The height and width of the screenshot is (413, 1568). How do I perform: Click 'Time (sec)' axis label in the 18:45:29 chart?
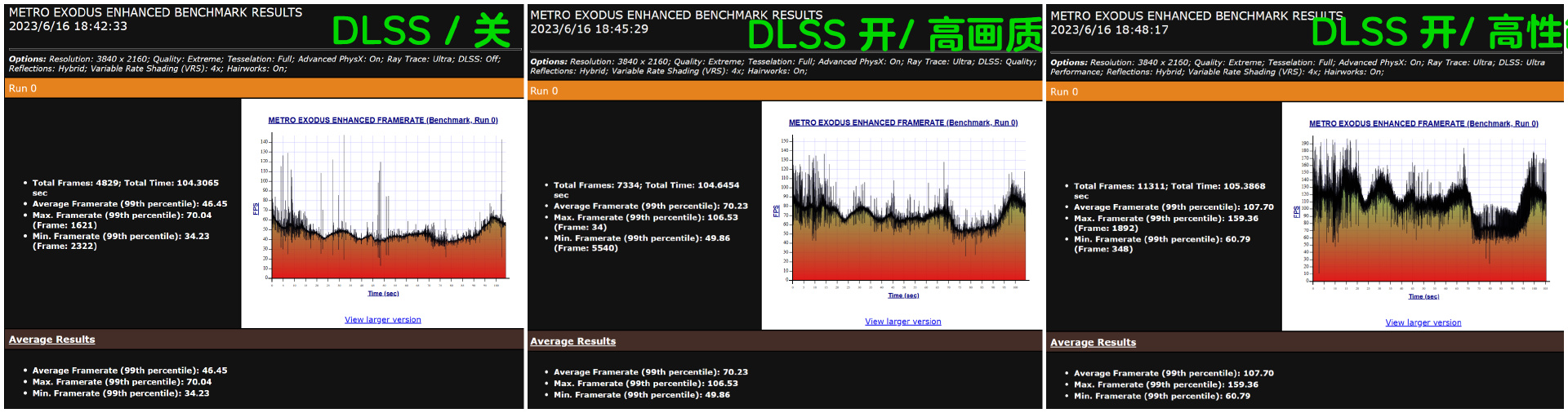[903, 295]
